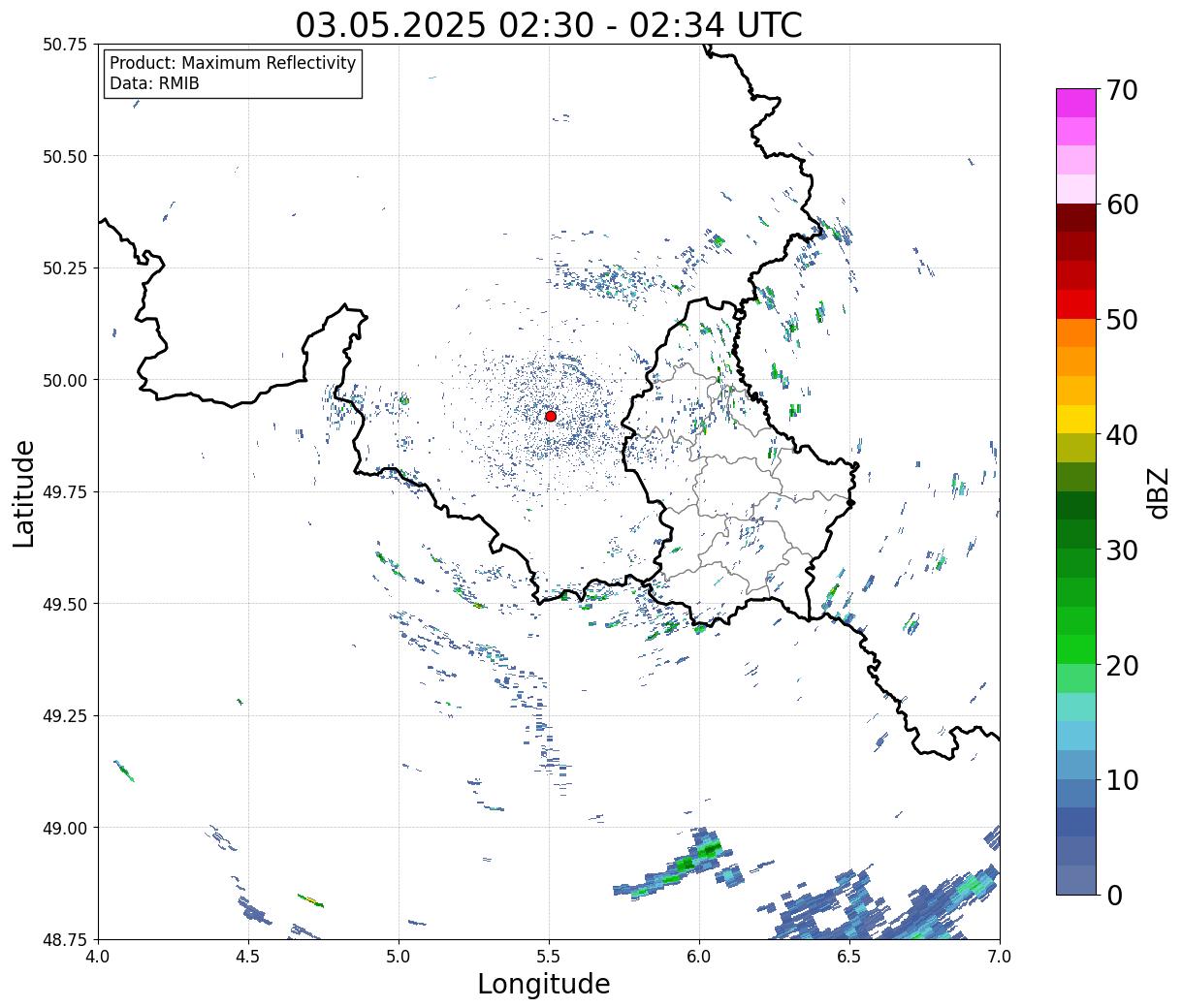Click the latitude tick label 49.75

point(65,492)
